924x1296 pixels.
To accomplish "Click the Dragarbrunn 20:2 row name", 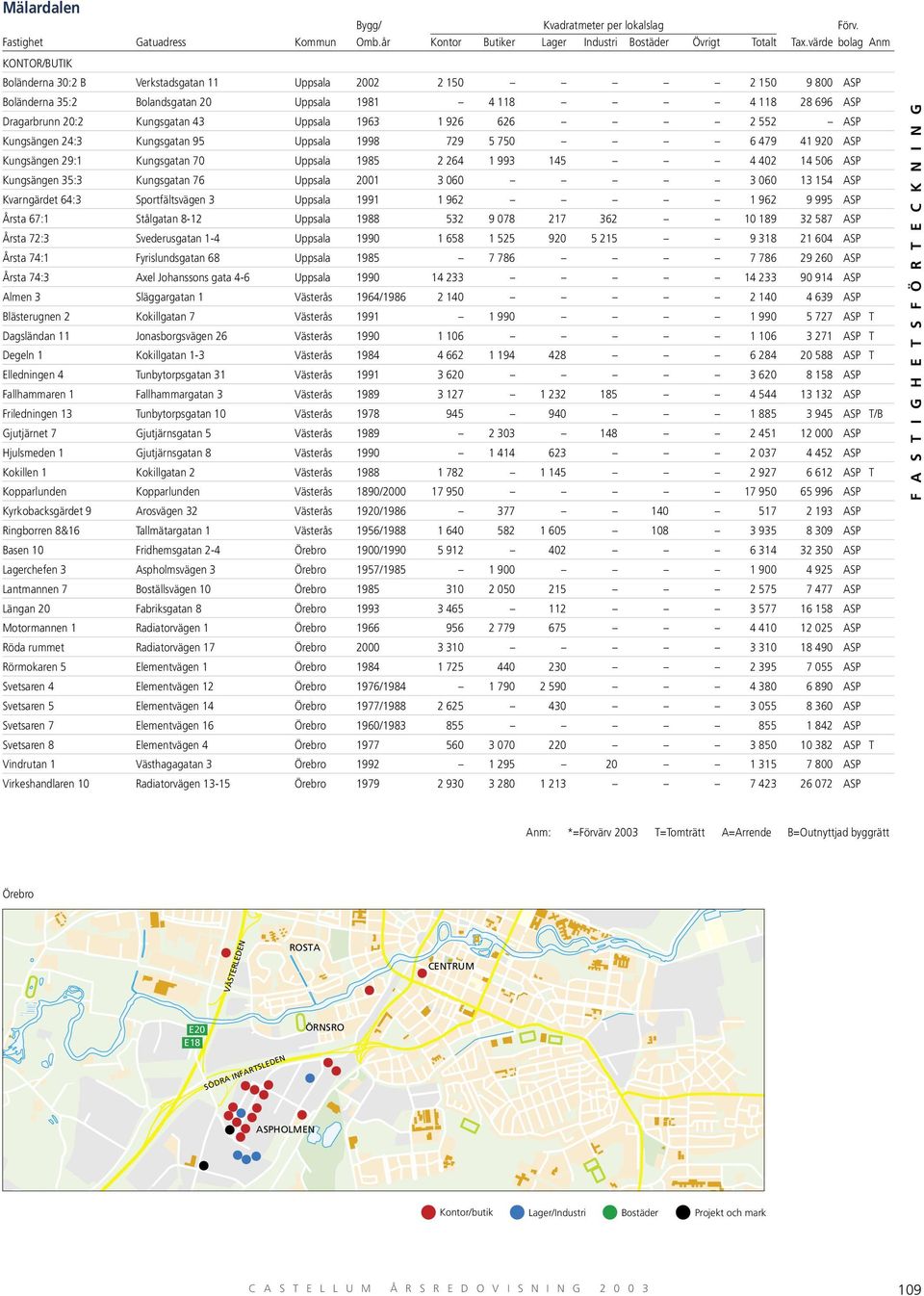I will [42, 121].
